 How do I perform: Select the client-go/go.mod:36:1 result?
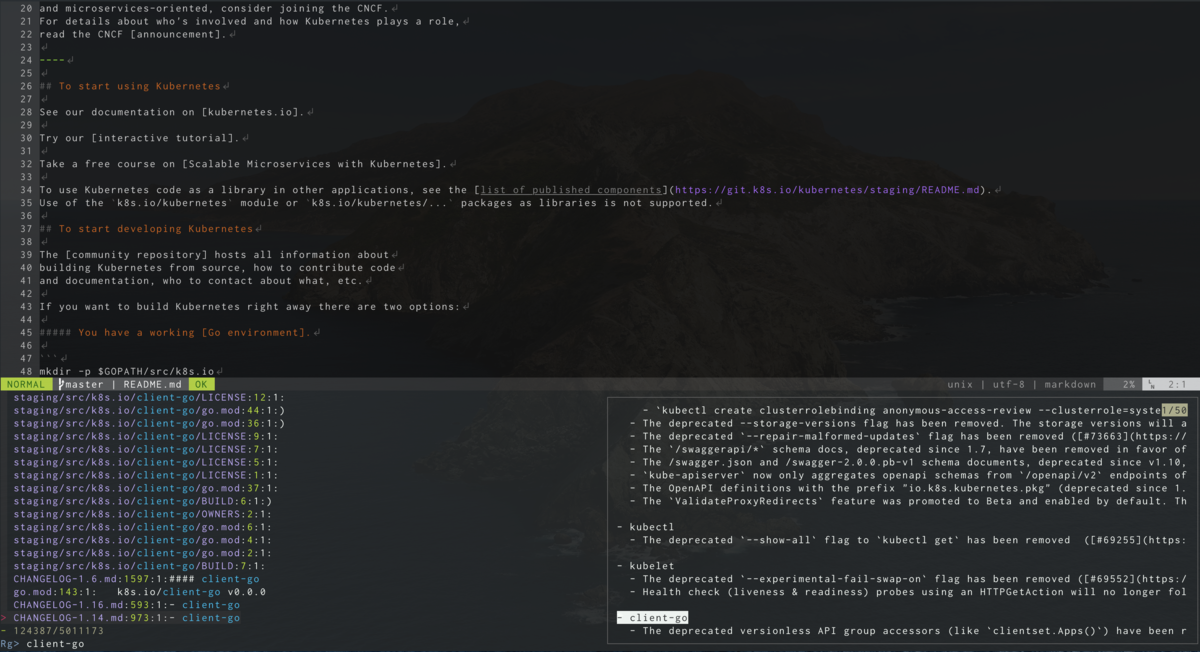click(x=149, y=423)
